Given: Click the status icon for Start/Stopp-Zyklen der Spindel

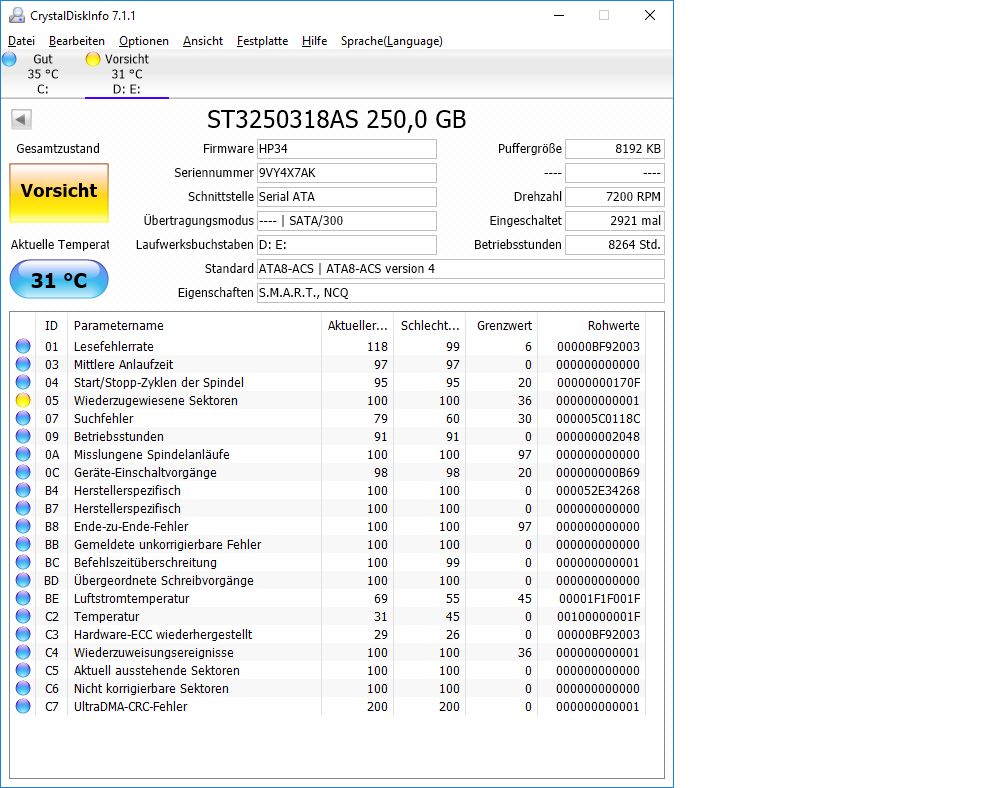Looking at the screenshot, I should (x=23, y=382).
